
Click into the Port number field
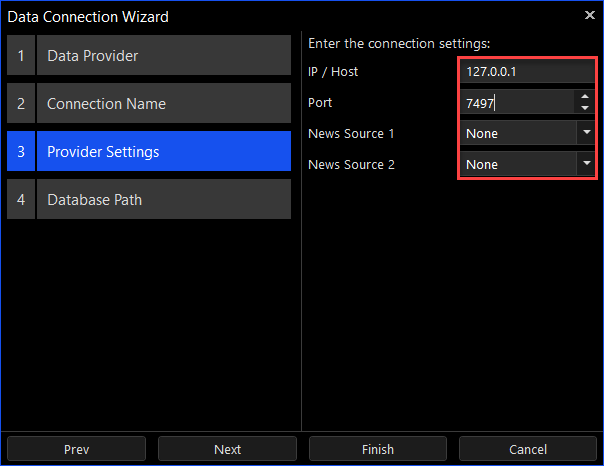tap(515, 102)
